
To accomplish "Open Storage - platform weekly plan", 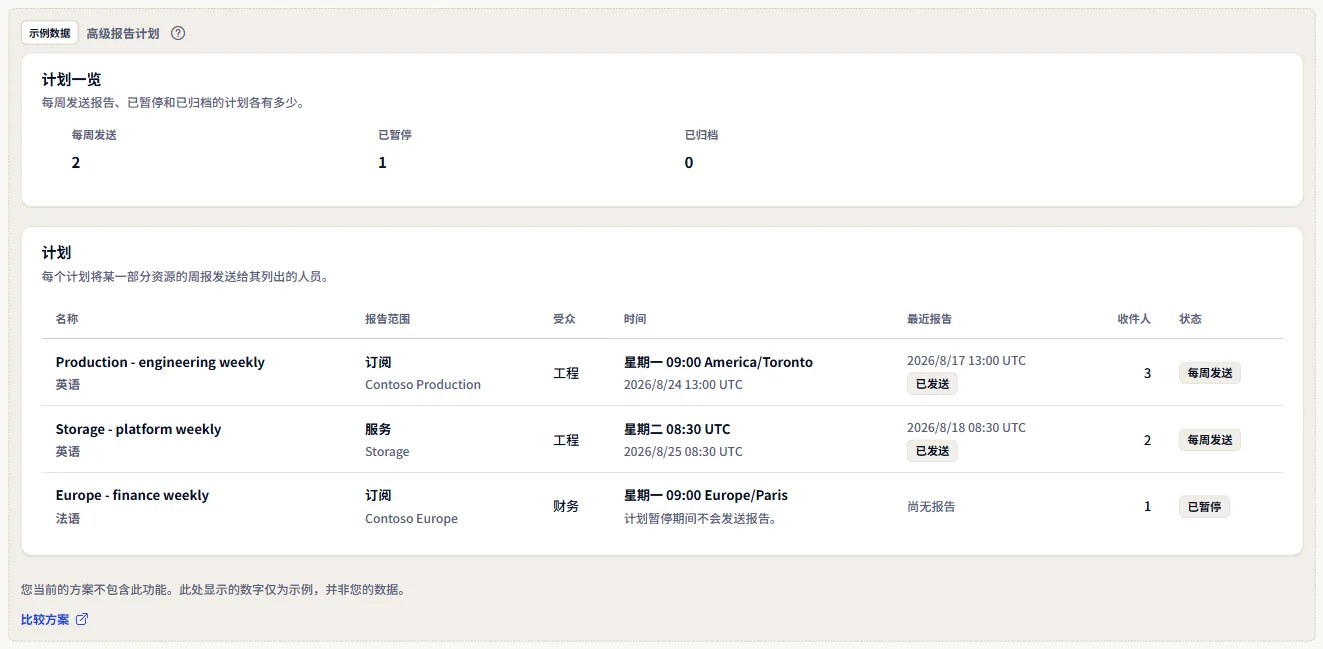I will point(138,429).
